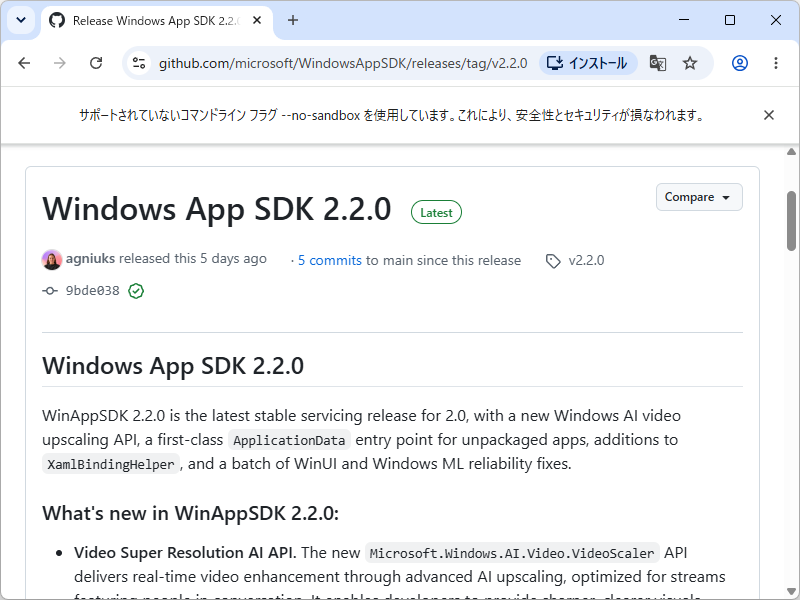Maximize the Chrome window
This screenshot has height=600, width=800.
click(x=730, y=20)
